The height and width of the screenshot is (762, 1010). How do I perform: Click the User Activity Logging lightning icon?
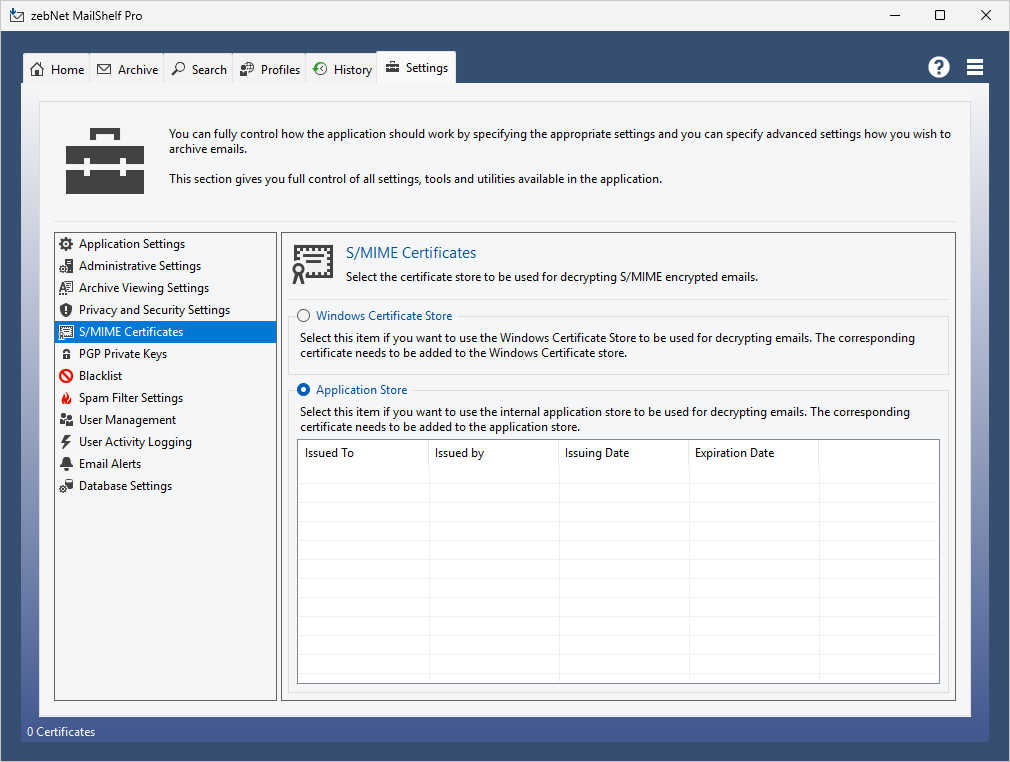tap(66, 442)
